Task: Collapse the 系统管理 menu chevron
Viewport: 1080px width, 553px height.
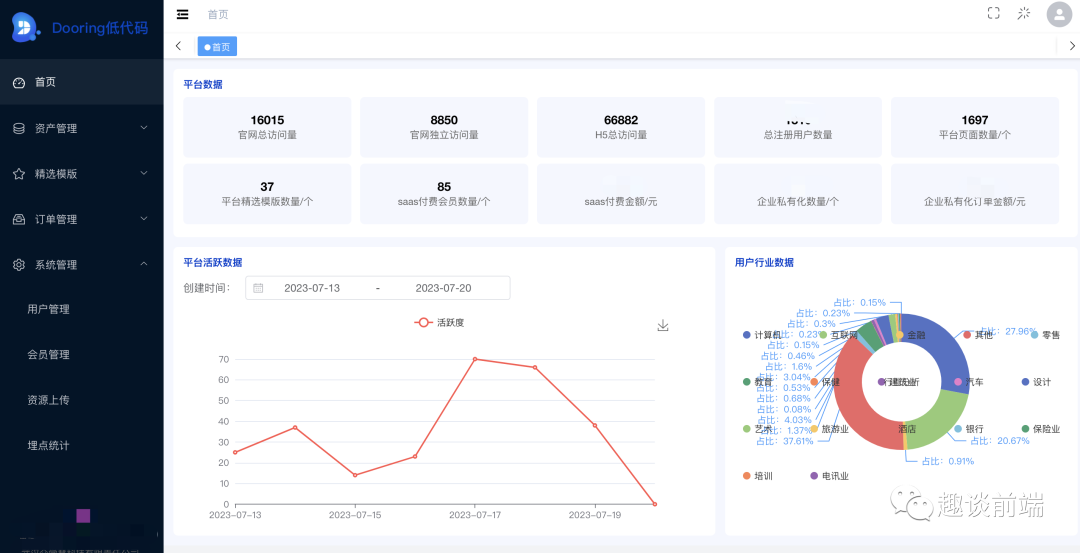Action: [x=144, y=264]
